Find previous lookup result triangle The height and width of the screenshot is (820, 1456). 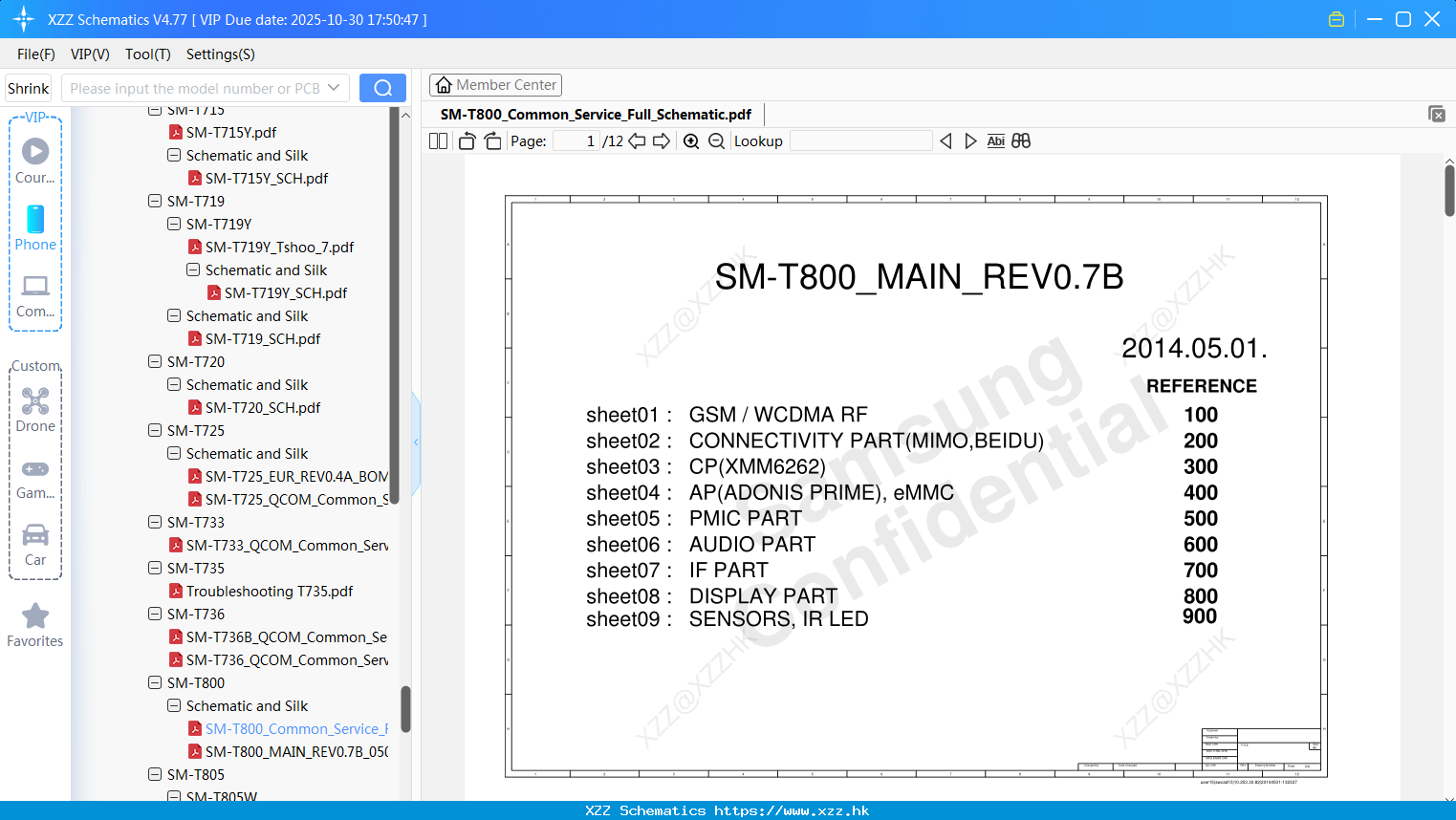click(945, 141)
